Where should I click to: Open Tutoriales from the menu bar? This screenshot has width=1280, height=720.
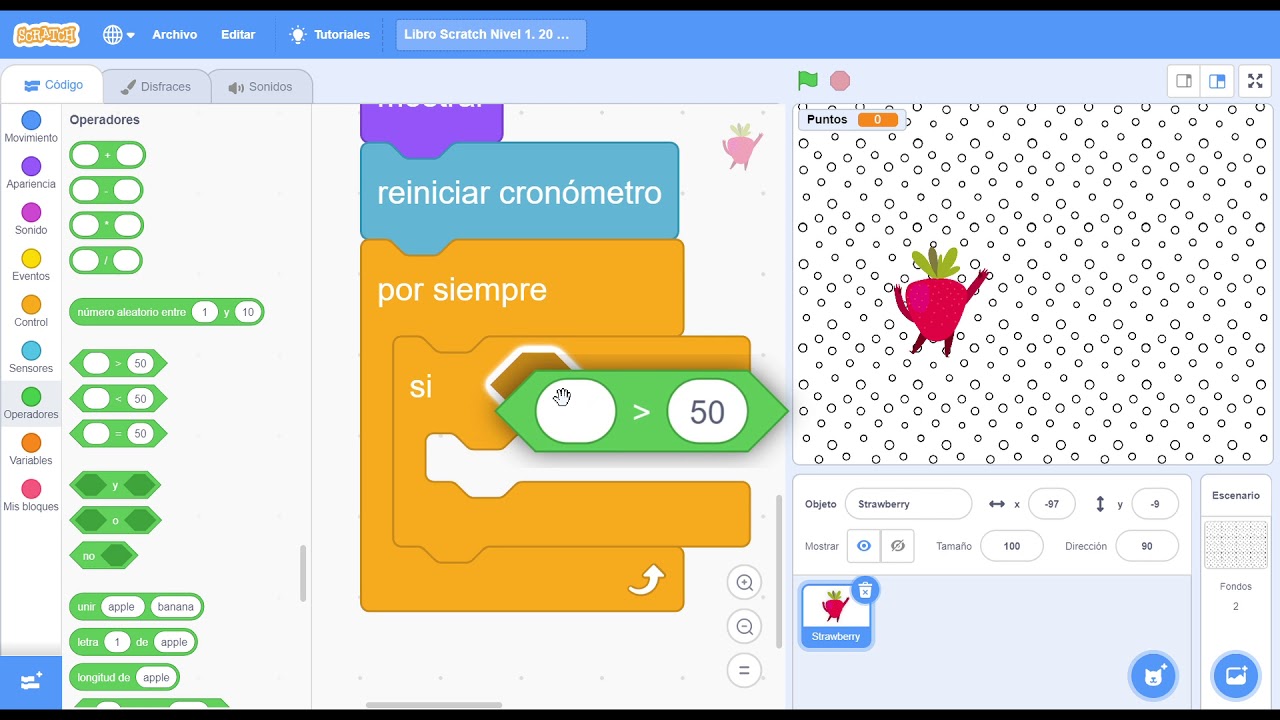coord(330,35)
